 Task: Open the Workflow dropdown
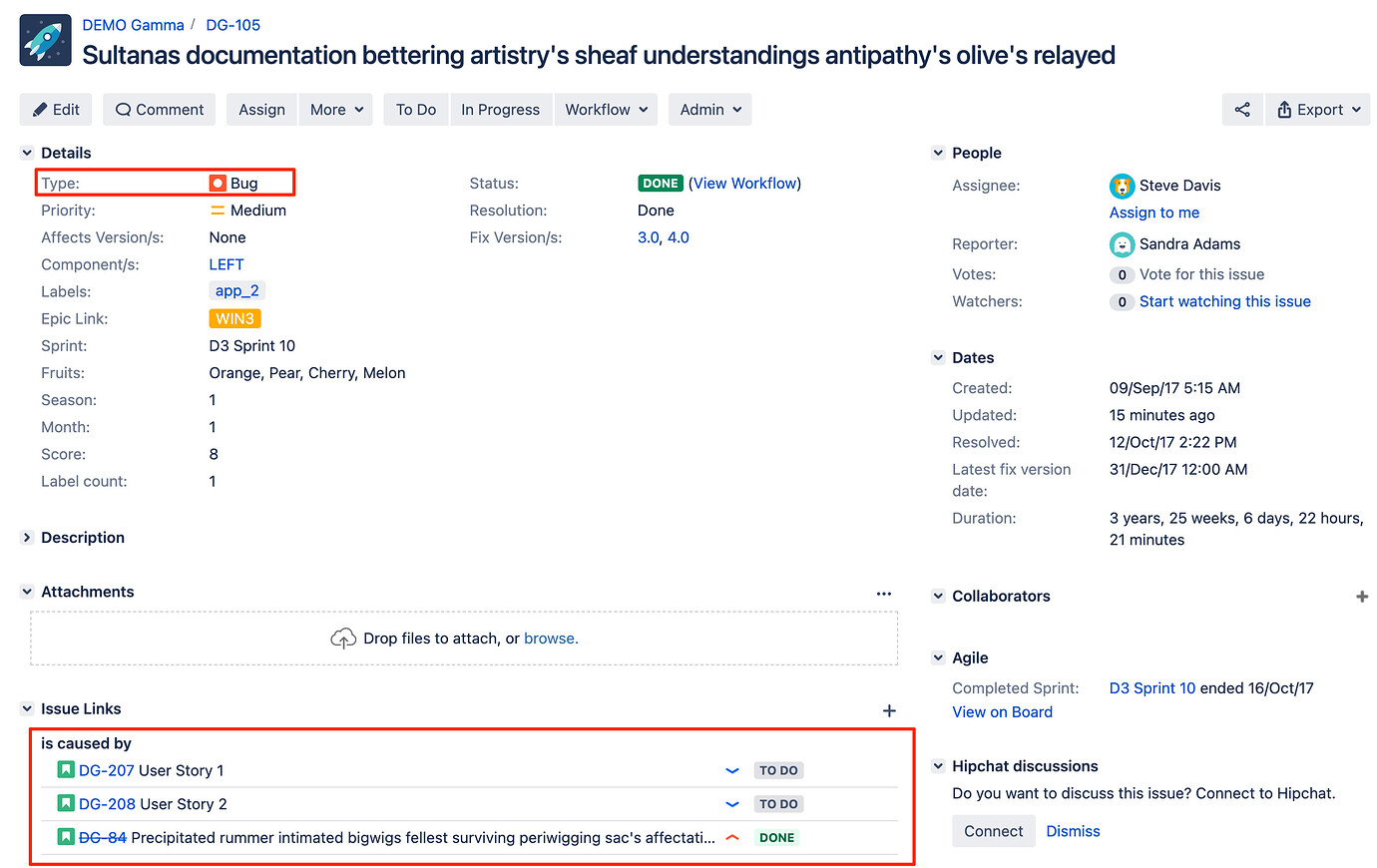(606, 110)
